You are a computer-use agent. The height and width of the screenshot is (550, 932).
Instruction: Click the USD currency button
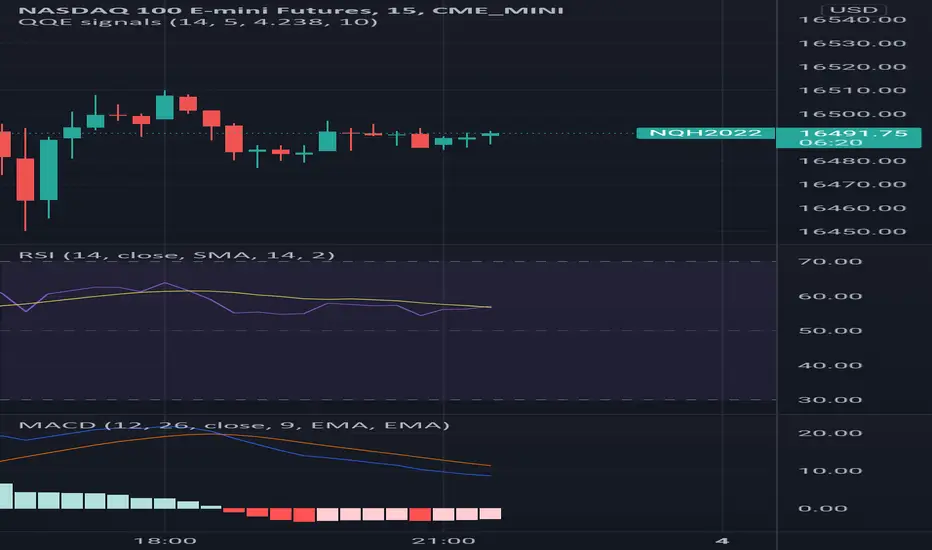pyautogui.click(x=854, y=10)
